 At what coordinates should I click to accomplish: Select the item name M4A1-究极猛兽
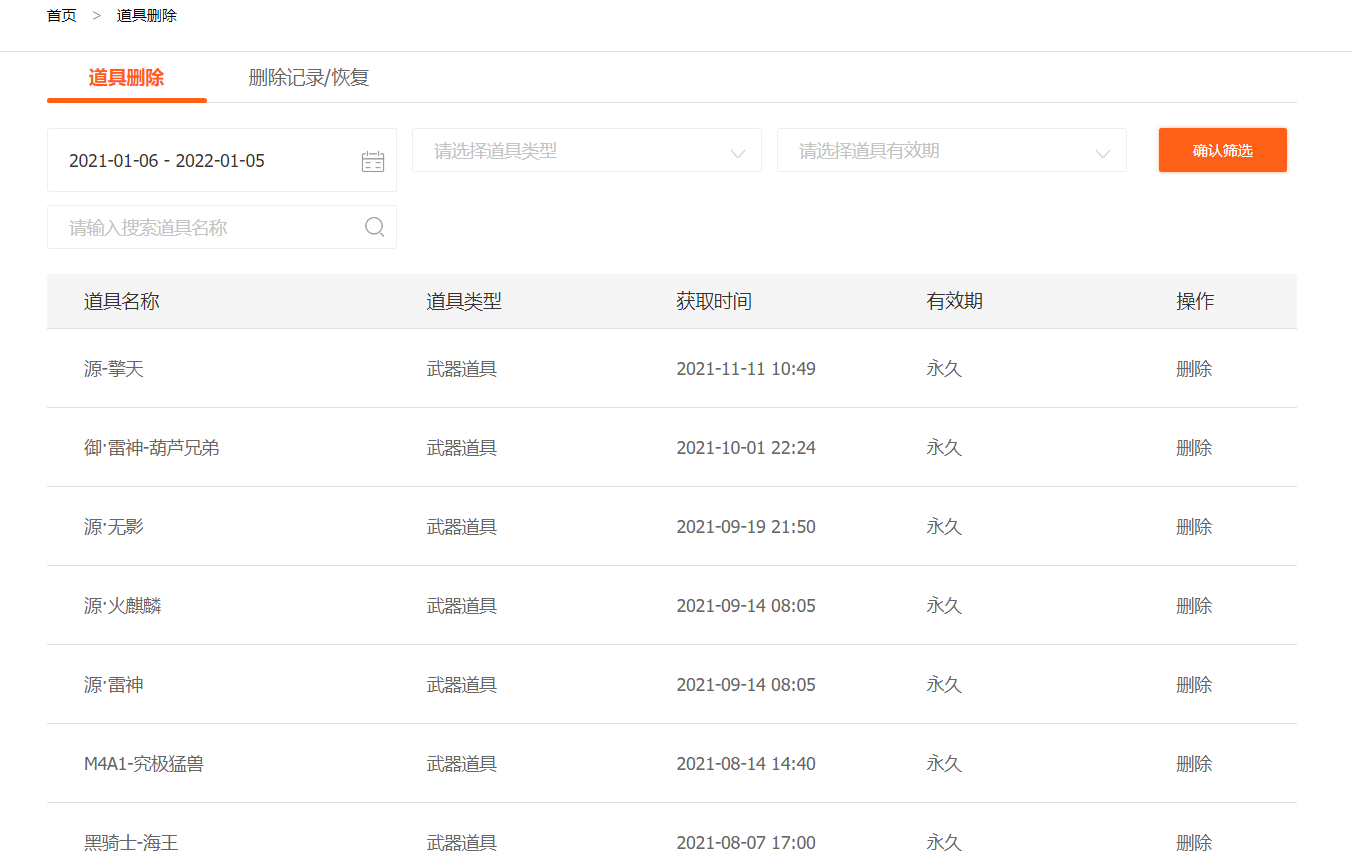(144, 764)
